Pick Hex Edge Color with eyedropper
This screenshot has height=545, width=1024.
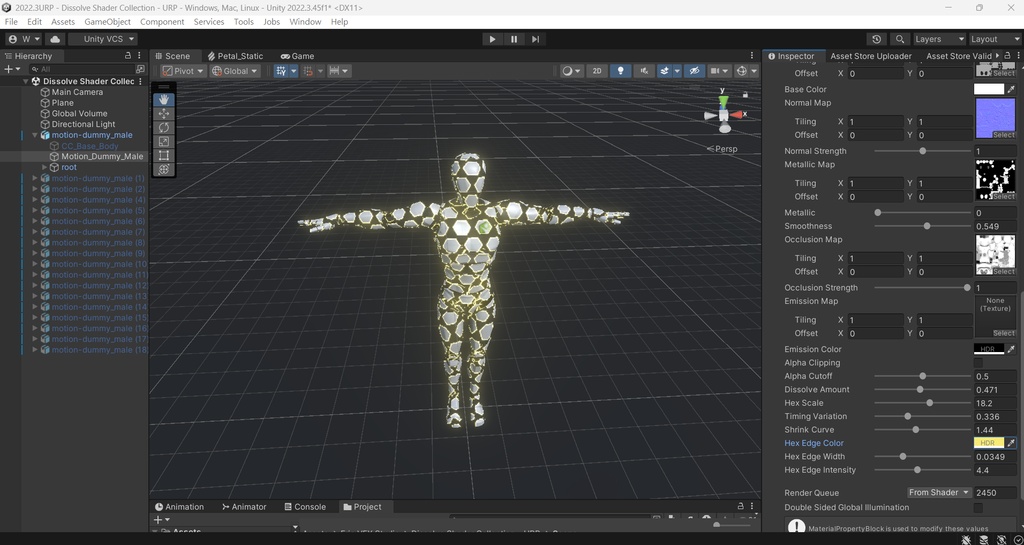coord(1012,443)
